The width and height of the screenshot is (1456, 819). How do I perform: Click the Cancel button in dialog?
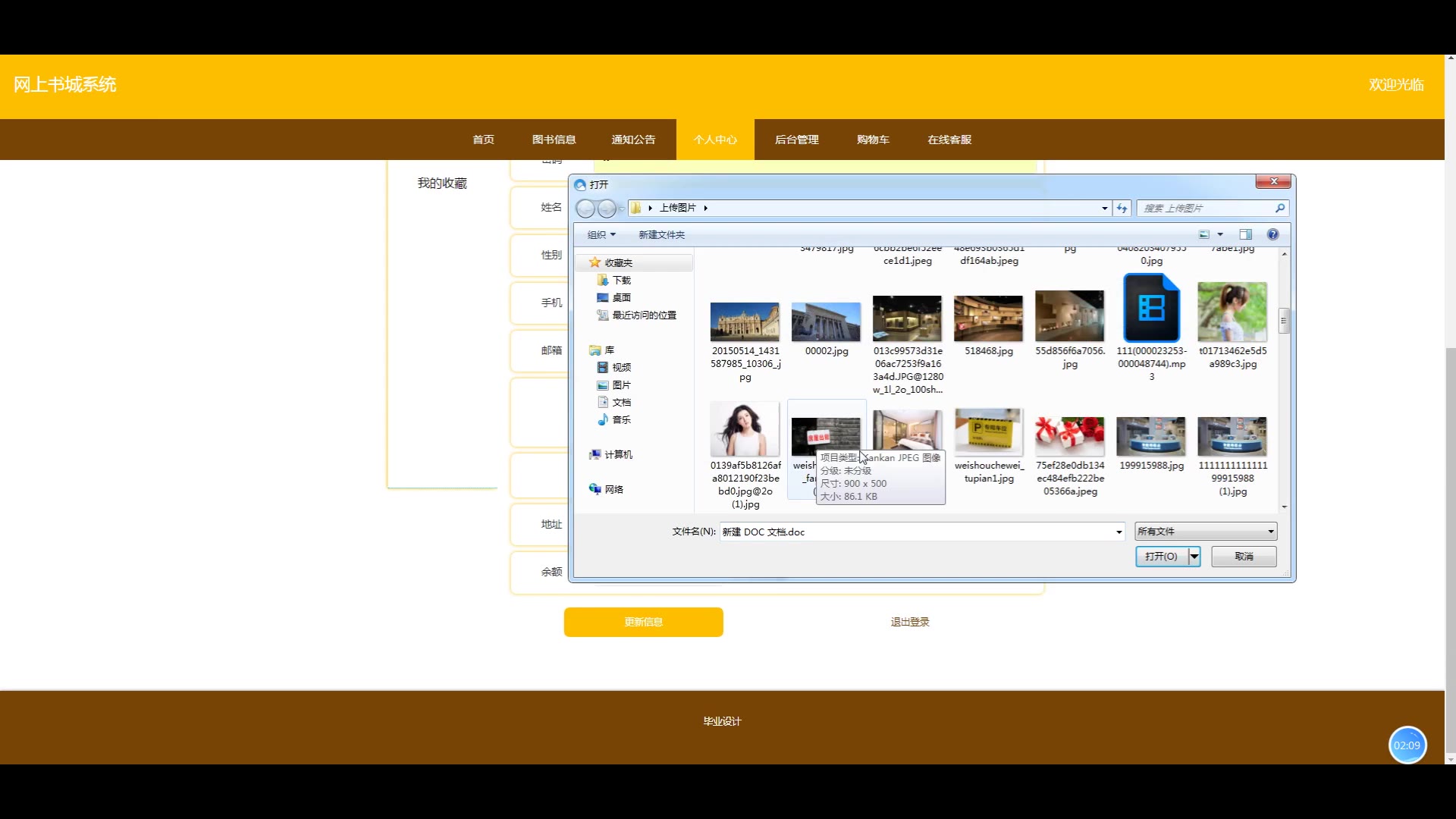coord(1244,557)
